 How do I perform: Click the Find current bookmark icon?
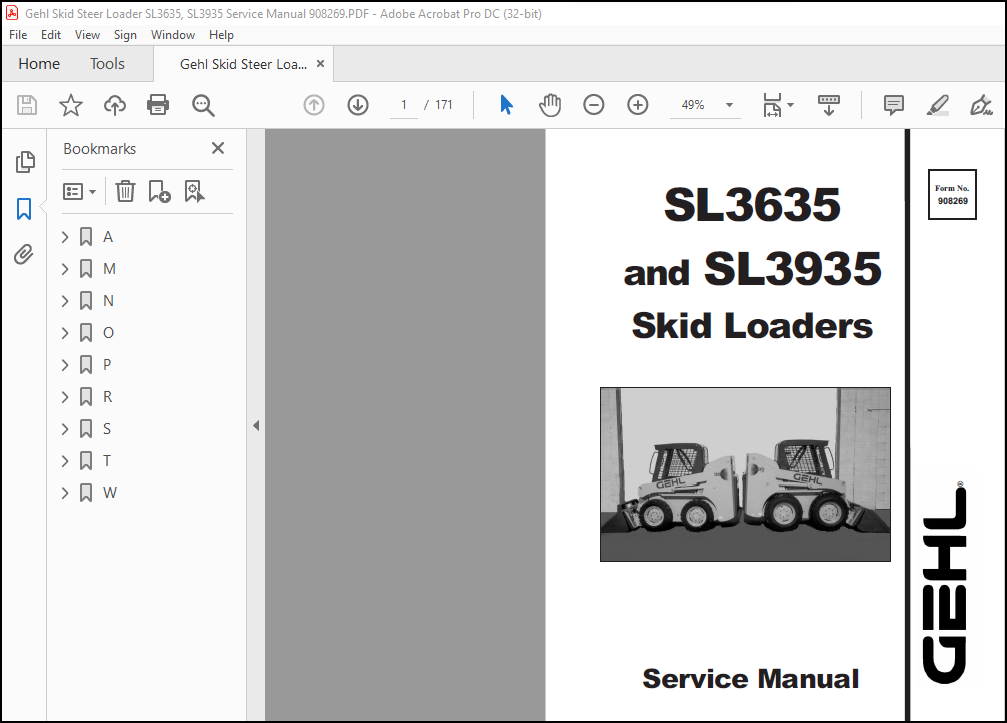[x=194, y=191]
